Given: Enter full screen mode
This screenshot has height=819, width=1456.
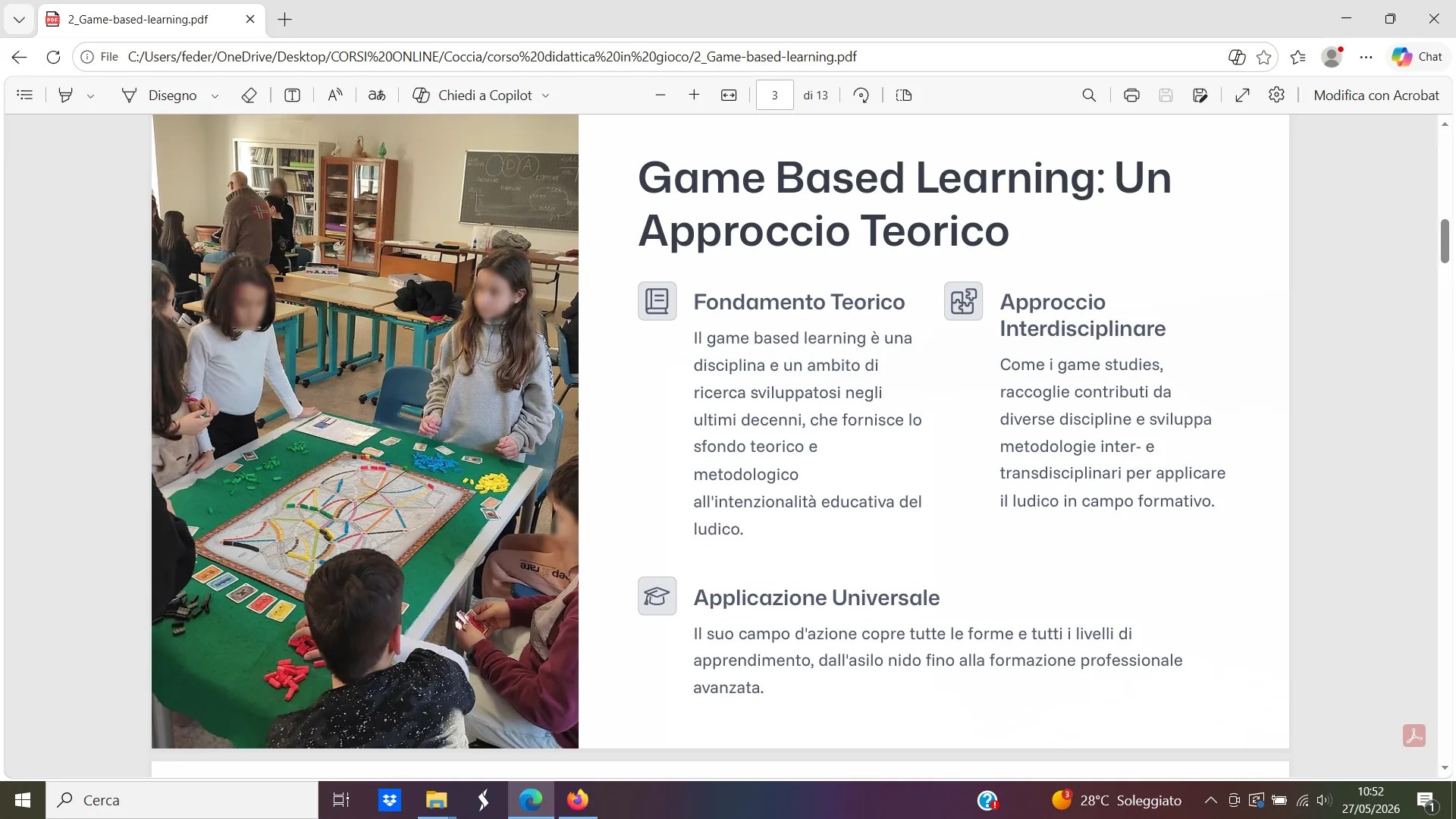Looking at the screenshot, I should [x=1242, y=95].
